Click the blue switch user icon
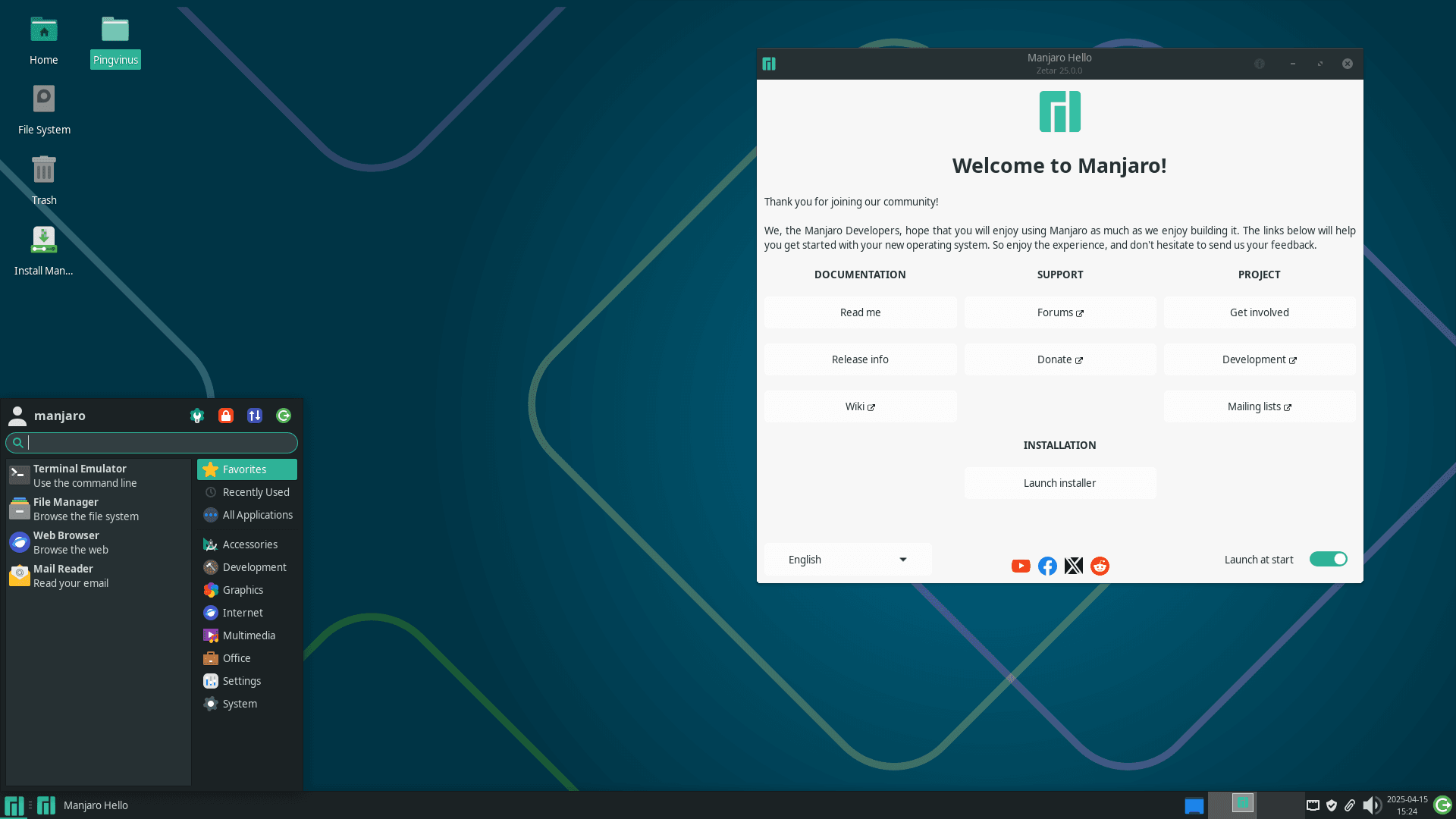The height and width of the screenshot is (819, 1456). pos(255,416)
